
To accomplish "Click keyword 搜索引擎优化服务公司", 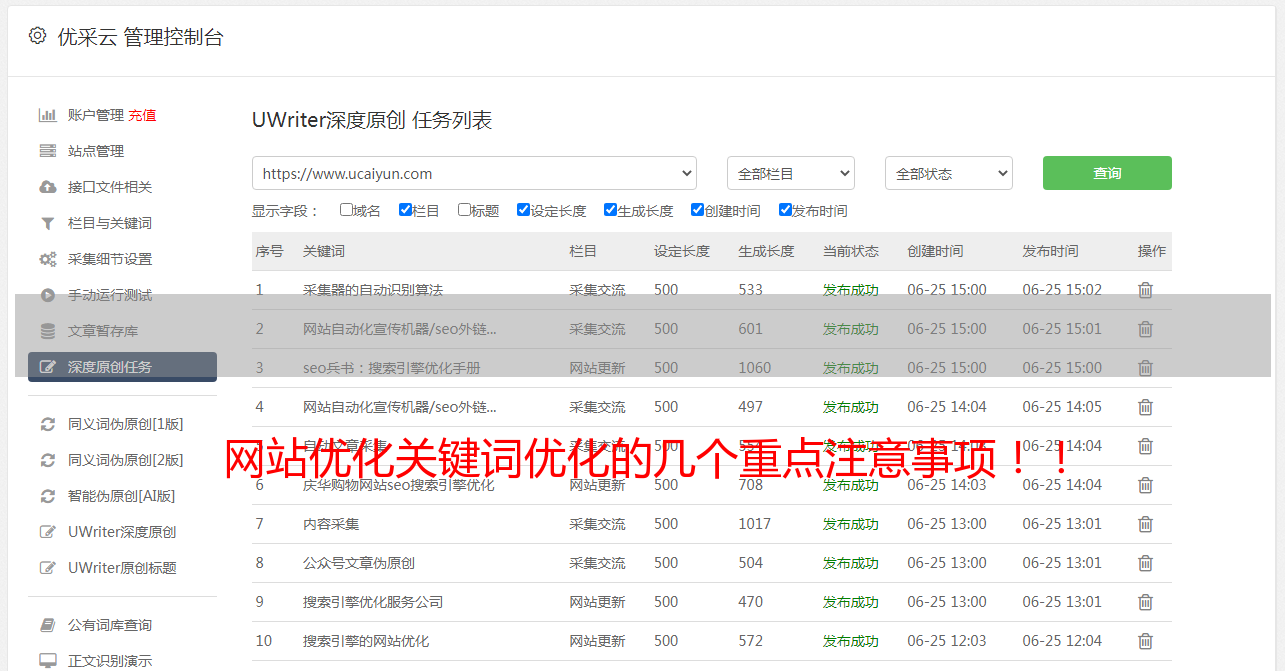I will 373,602.
